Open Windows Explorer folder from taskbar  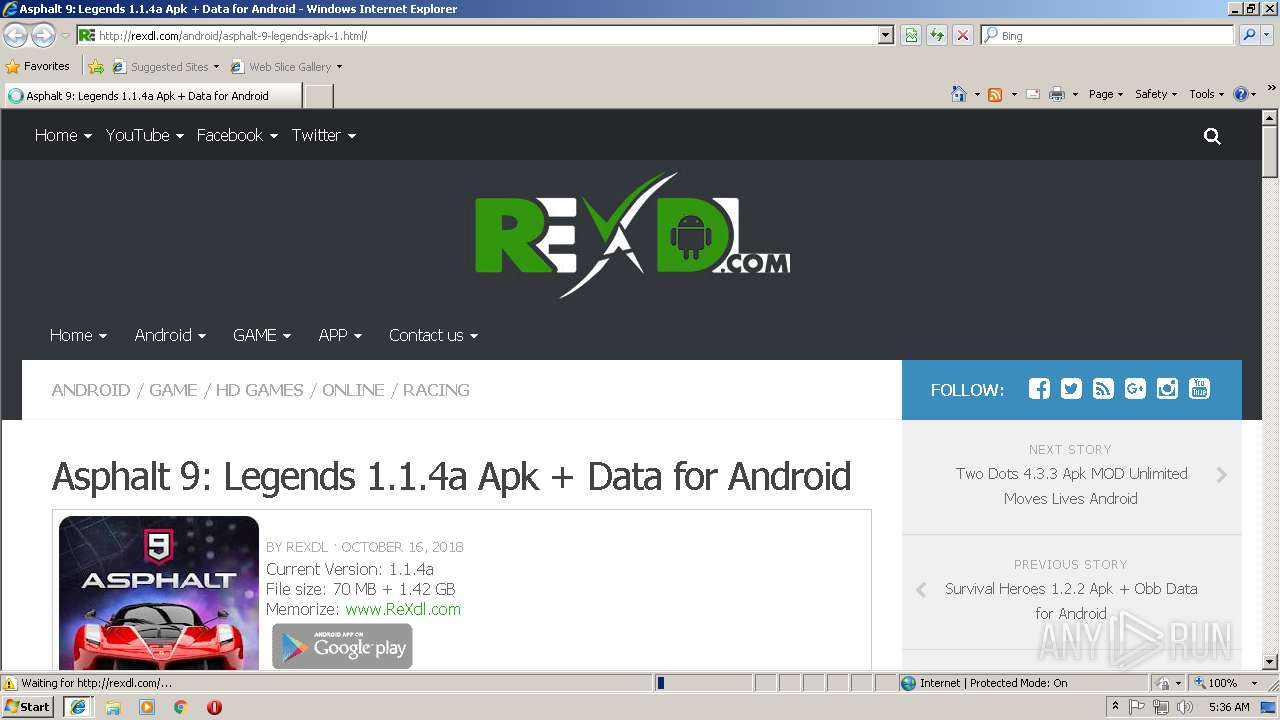click(113, 707)
